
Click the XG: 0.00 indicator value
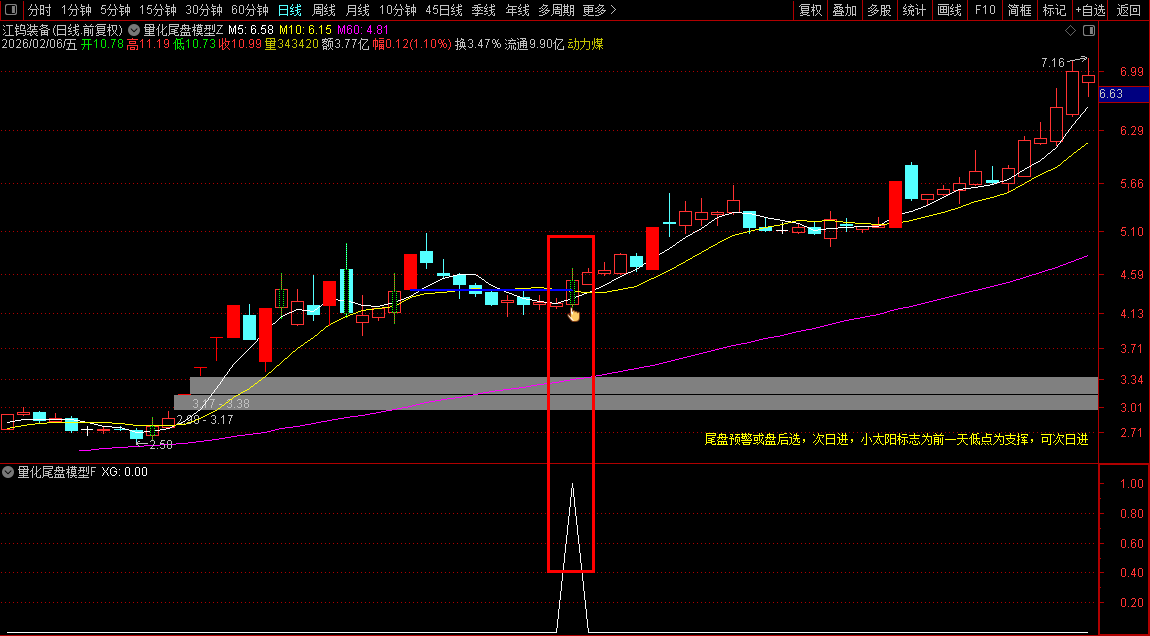coord(125,472)
